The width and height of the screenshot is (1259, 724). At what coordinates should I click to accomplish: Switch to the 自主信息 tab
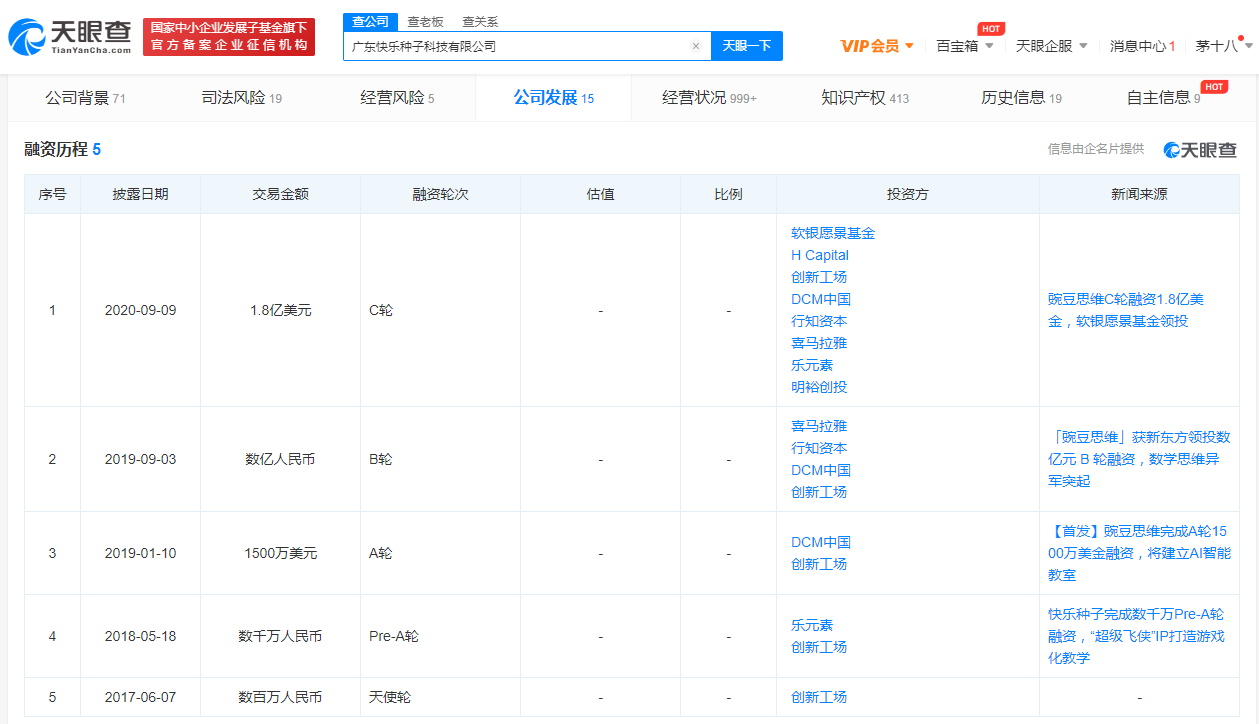(x=1163, y=98)
